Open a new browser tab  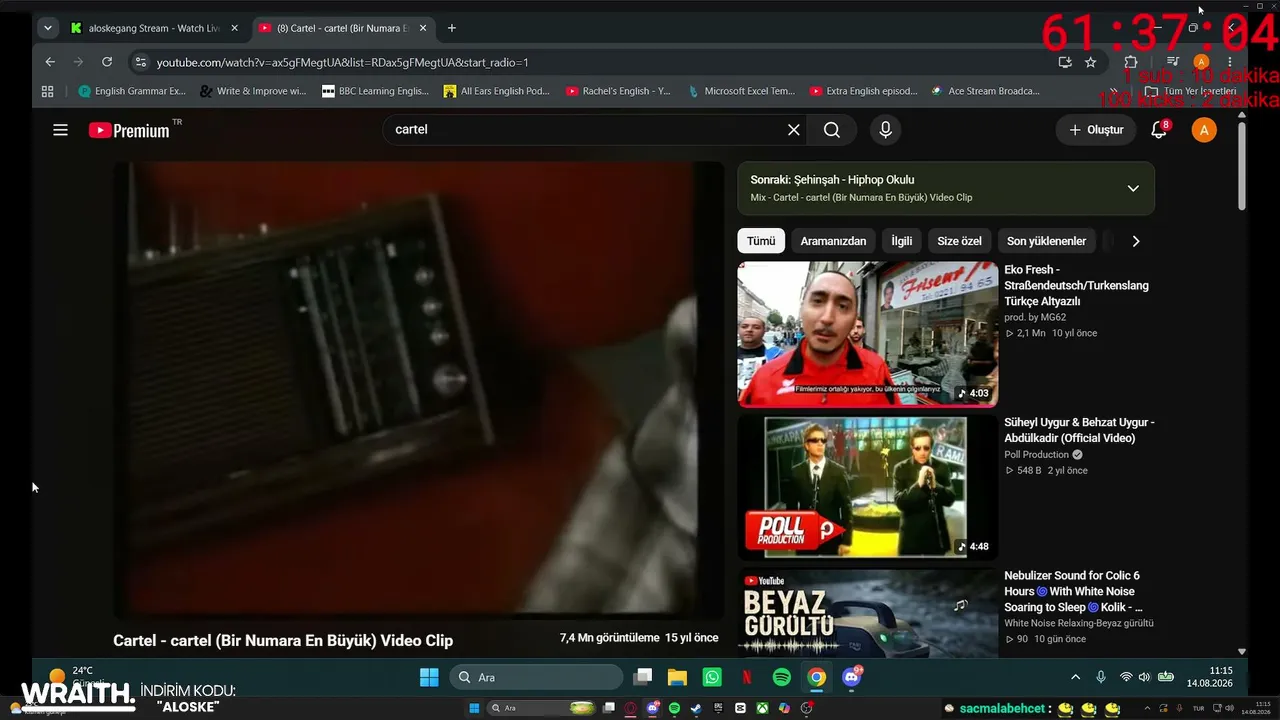point(452,28)
